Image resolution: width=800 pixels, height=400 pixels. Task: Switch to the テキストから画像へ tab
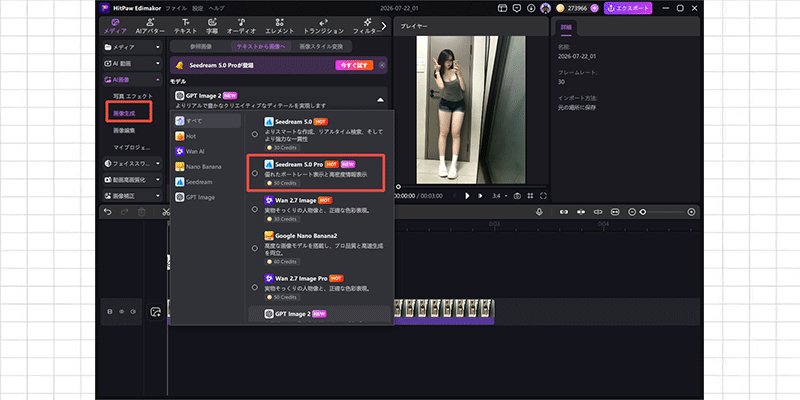261,46
